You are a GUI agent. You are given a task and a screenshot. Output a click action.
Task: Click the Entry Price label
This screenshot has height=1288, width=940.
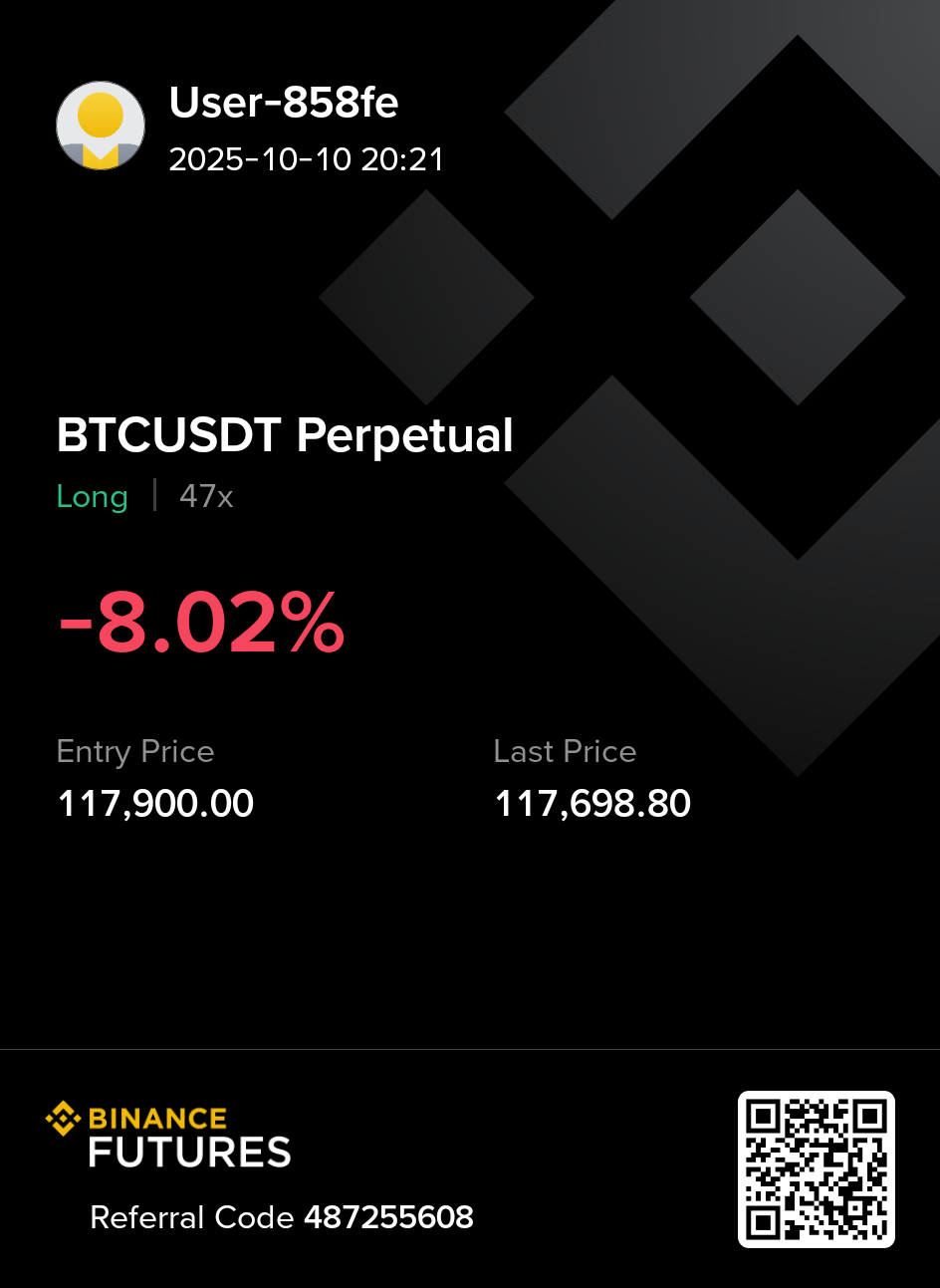135,751
